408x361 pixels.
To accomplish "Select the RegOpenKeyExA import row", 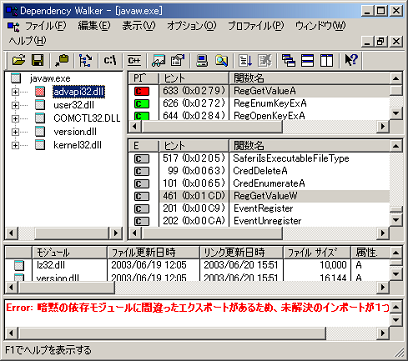I will click(x=259, y=116).
